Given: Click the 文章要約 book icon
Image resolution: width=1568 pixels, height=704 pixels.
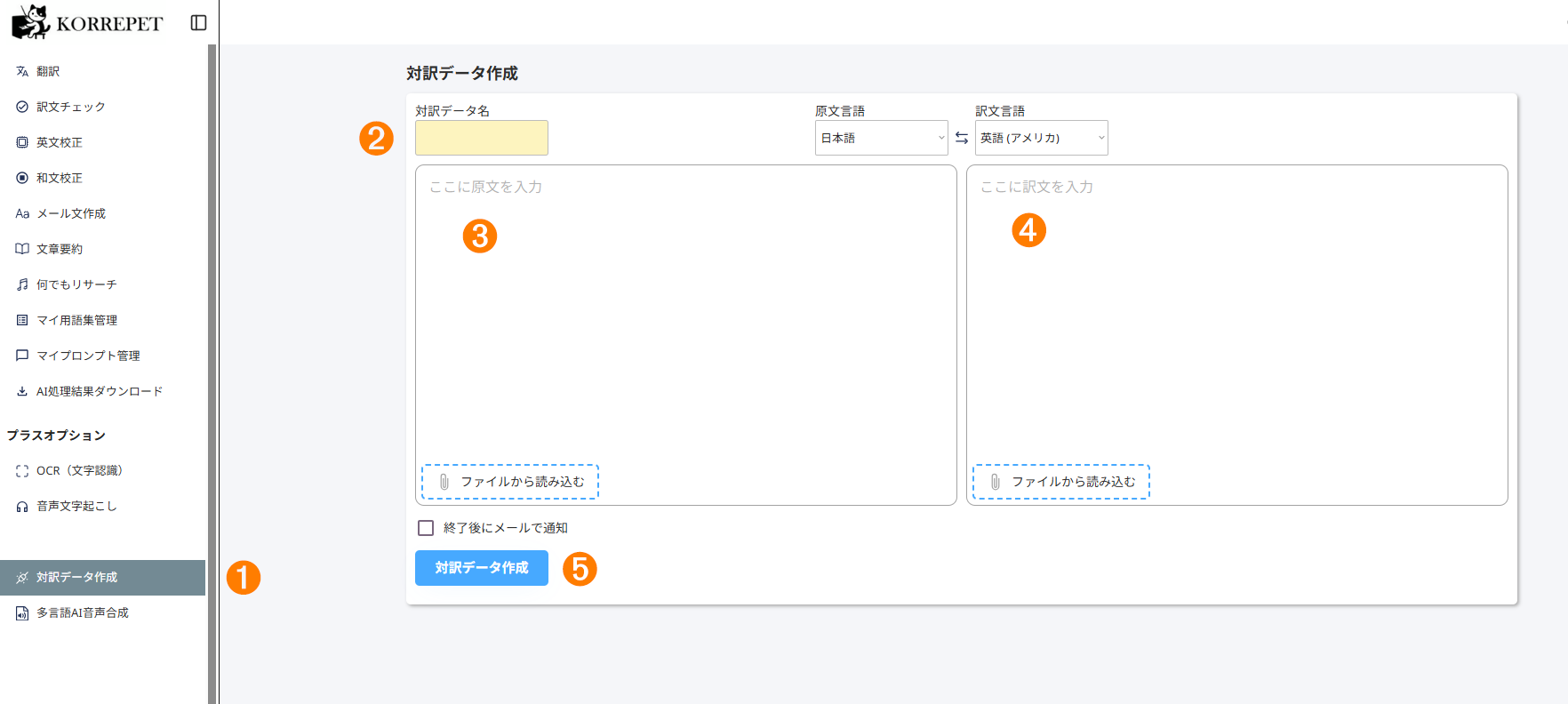Looking at the screenshot, I should (x=22, y=249).
